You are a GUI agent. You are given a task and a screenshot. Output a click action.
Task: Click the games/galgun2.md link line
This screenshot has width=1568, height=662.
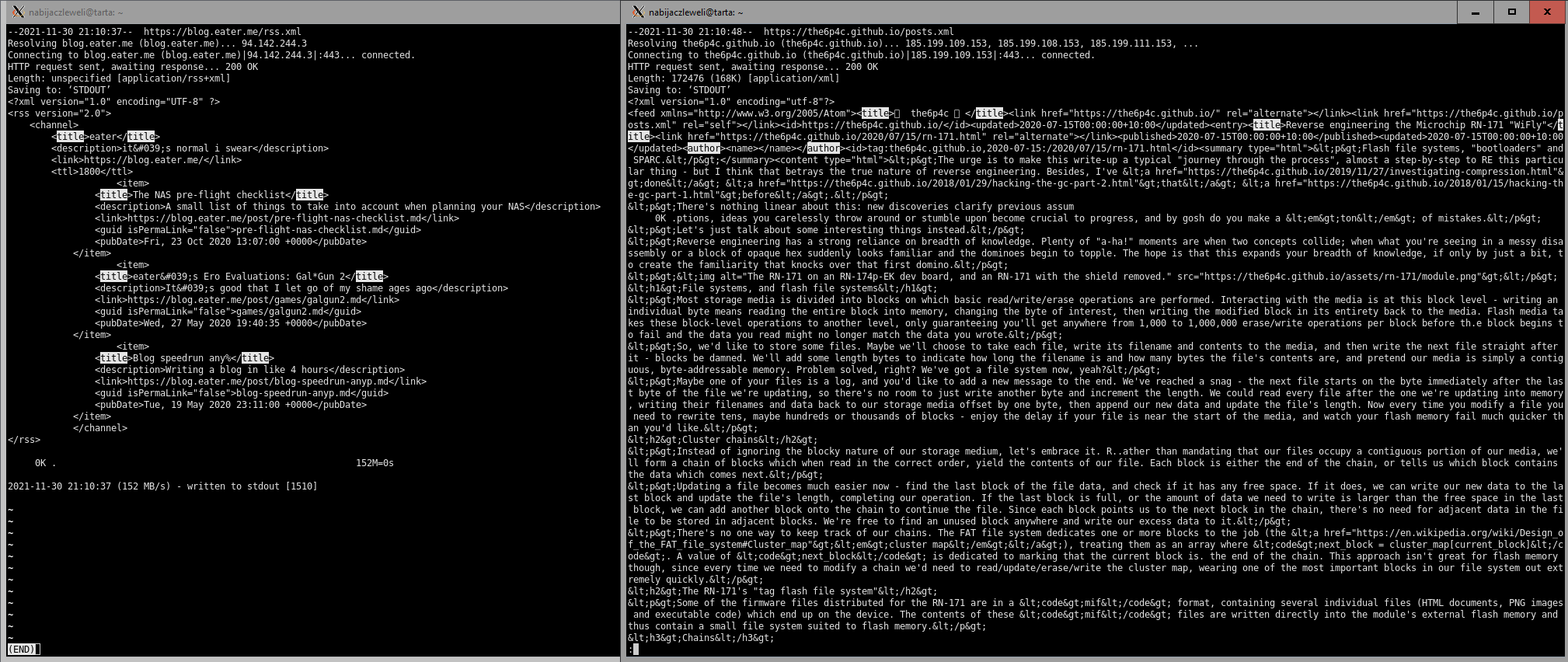263,300
